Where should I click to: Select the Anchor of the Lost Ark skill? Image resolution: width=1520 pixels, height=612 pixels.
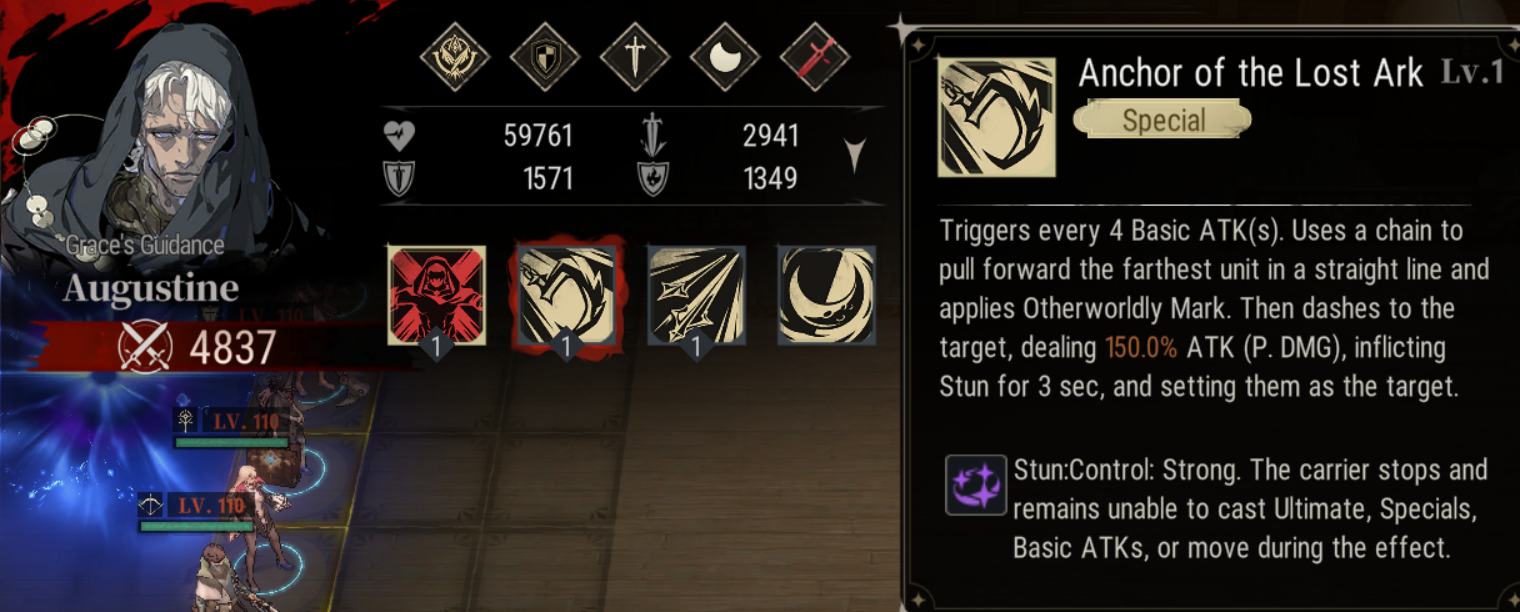point(567,296)
